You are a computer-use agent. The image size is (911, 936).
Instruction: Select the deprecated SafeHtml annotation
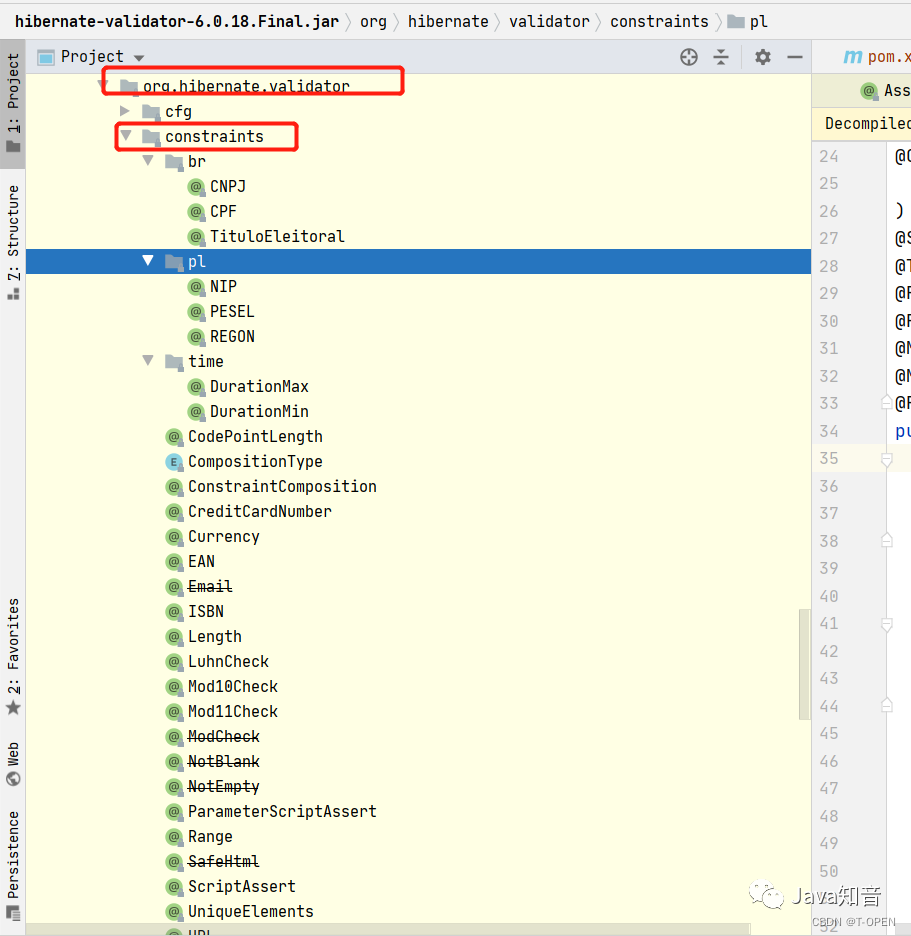[224, 862]
